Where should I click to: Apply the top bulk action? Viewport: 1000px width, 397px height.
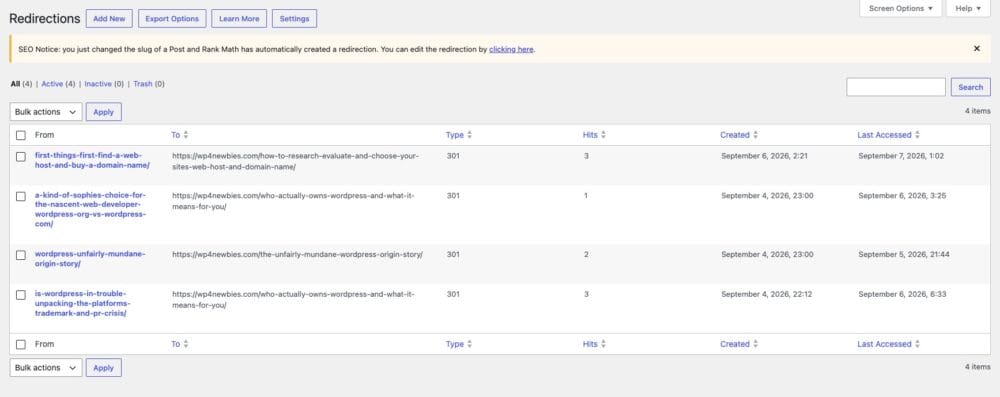click(x=103, y=112)
